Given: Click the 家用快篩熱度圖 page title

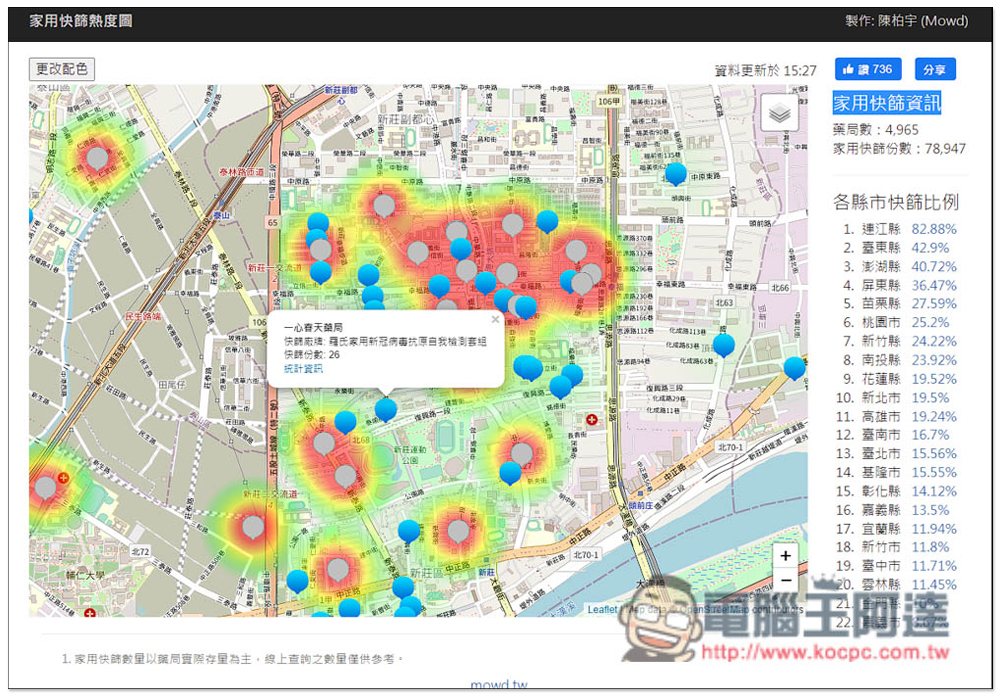Looking at the screenshot, I should point(80,21).
